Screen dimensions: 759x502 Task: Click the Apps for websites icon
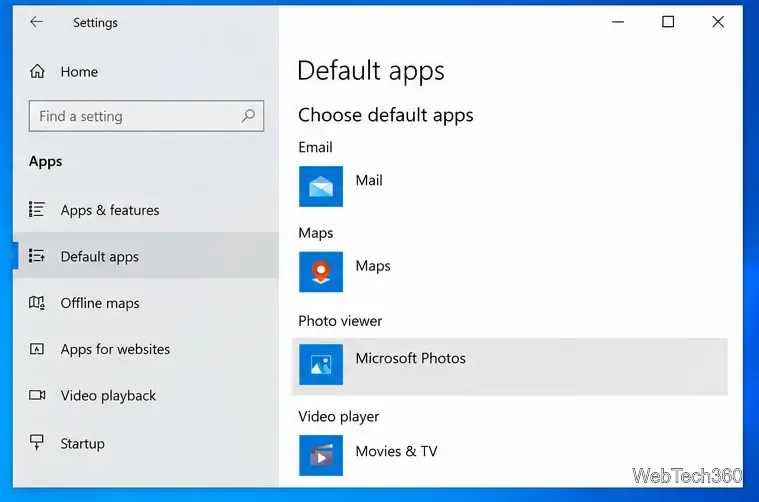point(37,349)
